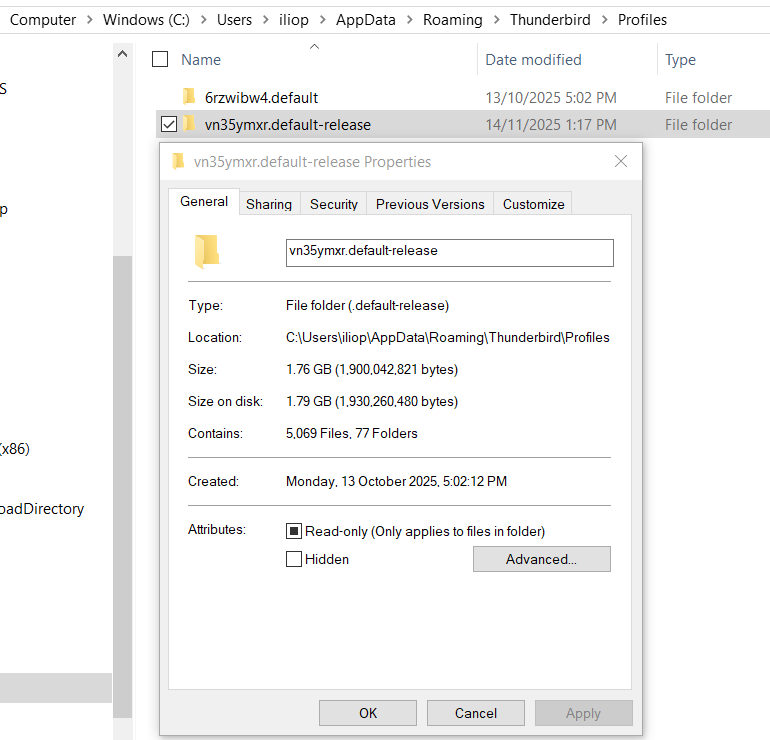Image resolution: width=770 pixels, height=740 pixels.
Task: Select the Previous Versions tab
Action: tap(430, 204)
